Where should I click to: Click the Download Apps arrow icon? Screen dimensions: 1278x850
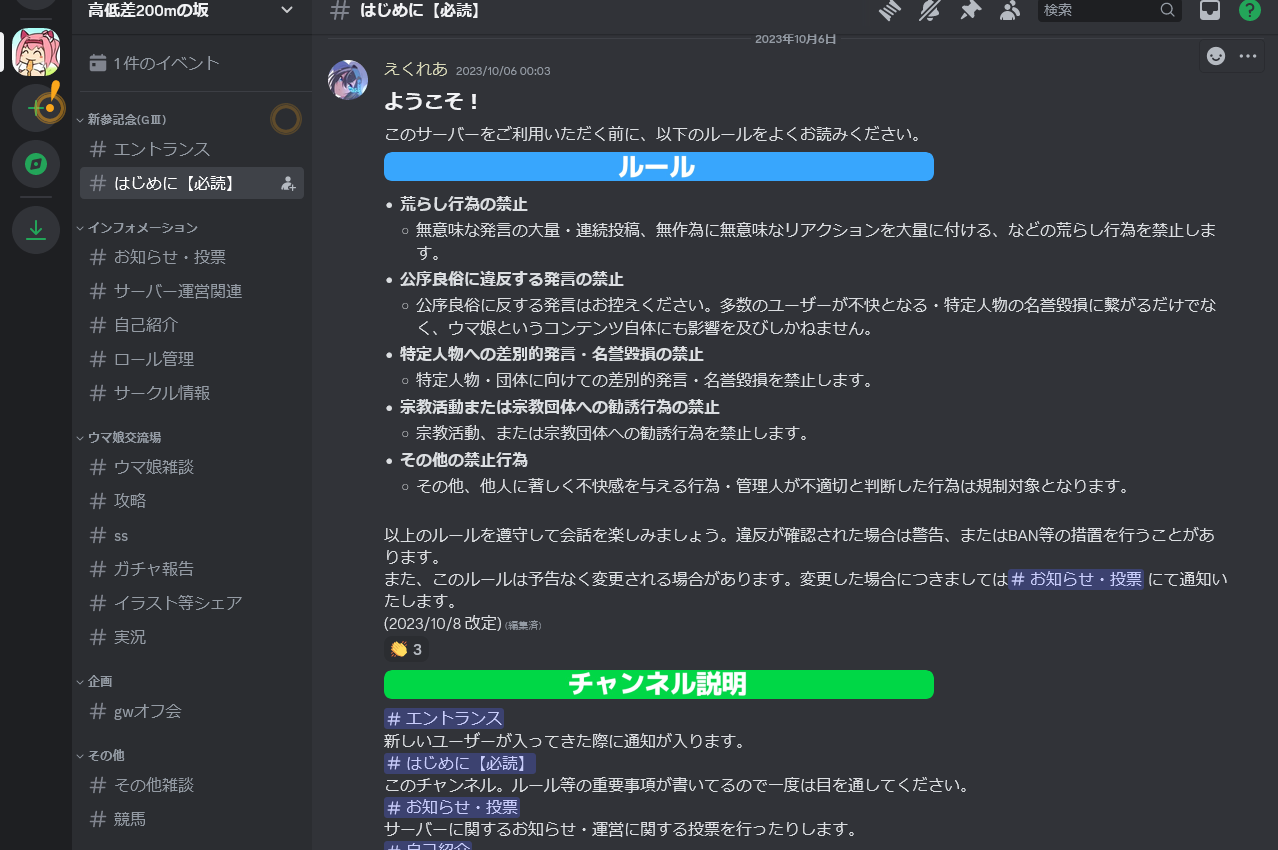pos(36,230)
